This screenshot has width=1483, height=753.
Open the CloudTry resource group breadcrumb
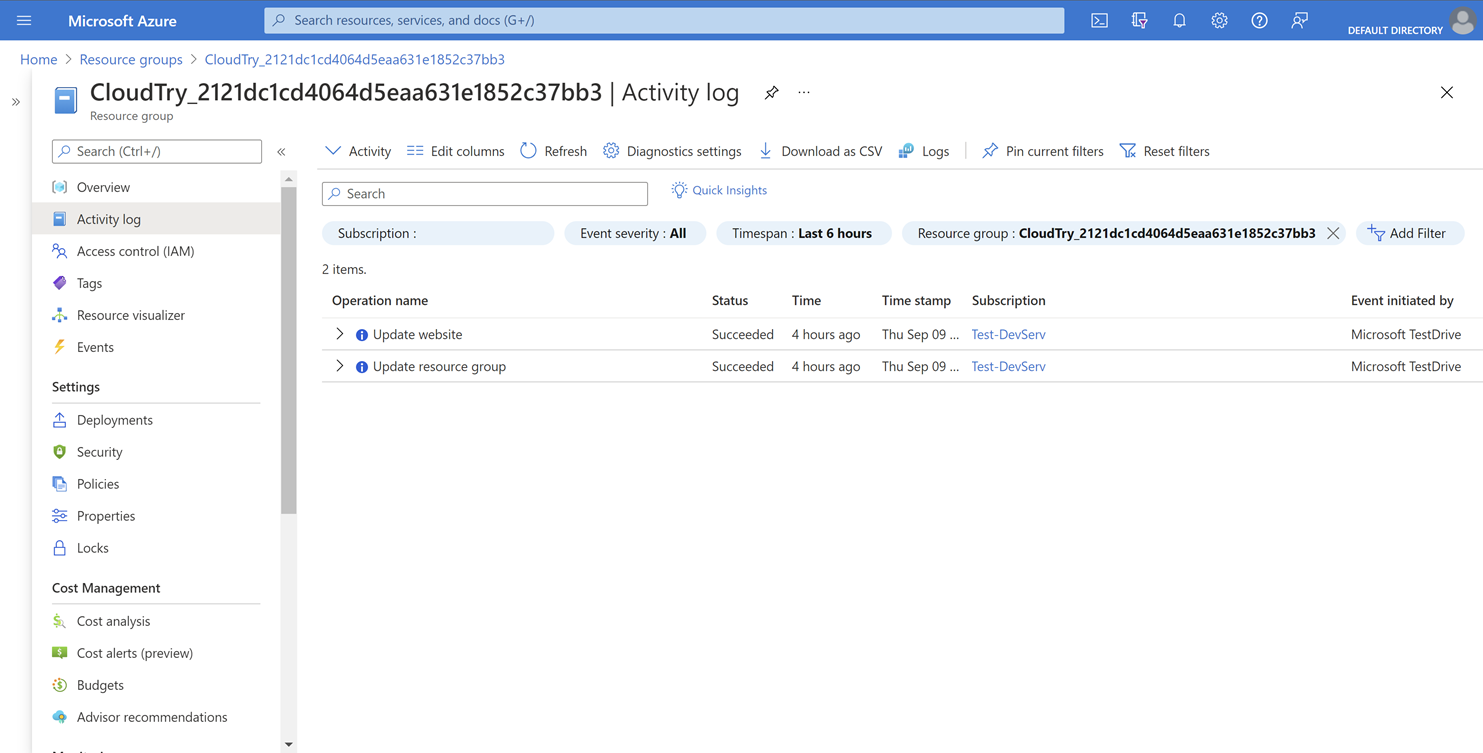click(x=355, y=59)
